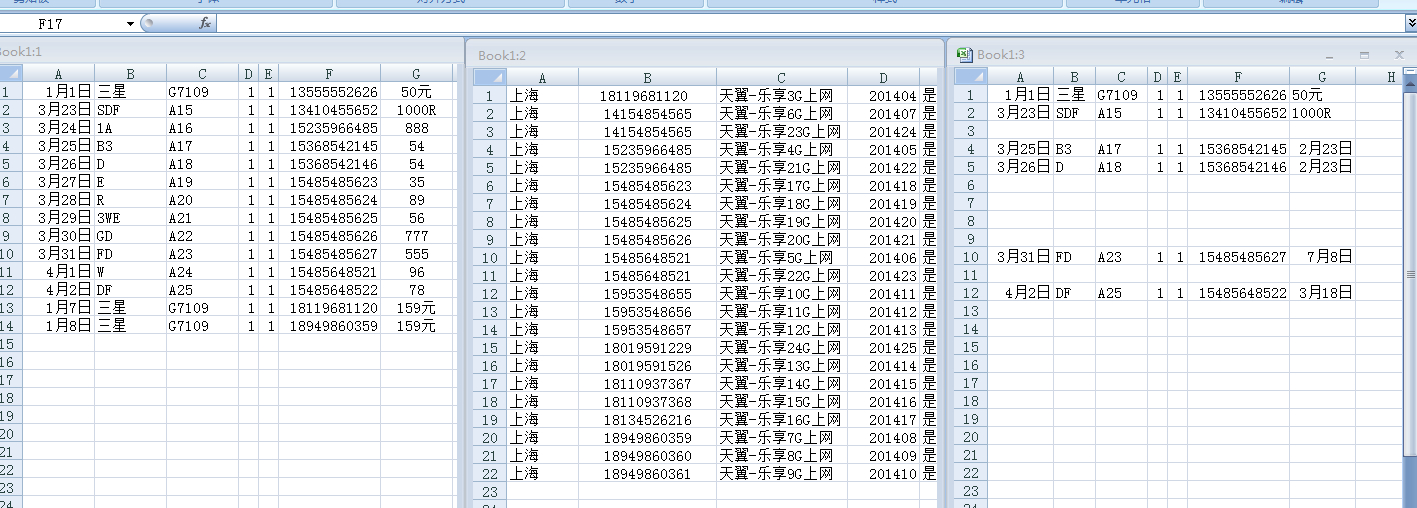Select column C header in Book1:1
This screenshot has width=1417, height=508.
(x=202, y=73)
